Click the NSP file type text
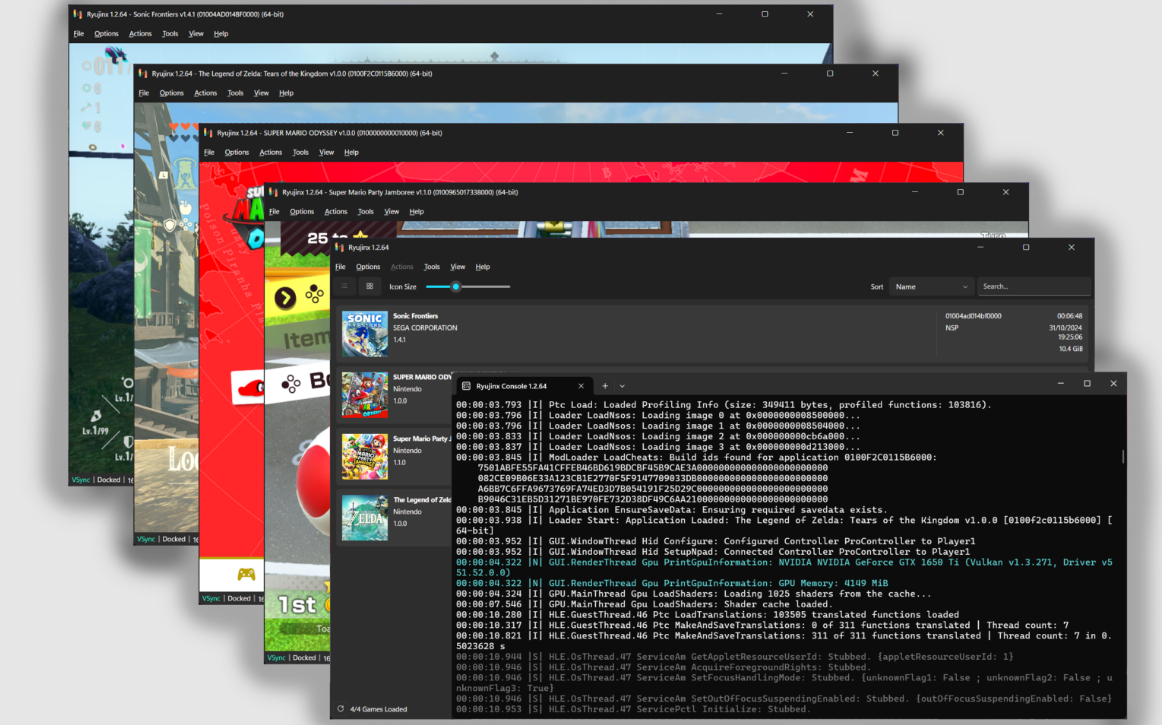This screenshot has width=1162, height=725. click(952, 328)
